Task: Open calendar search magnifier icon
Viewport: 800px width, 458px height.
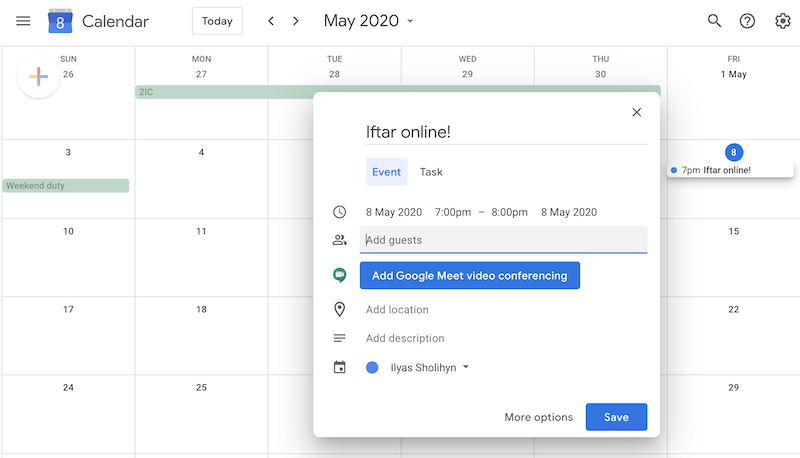Action: click(714, 21)
